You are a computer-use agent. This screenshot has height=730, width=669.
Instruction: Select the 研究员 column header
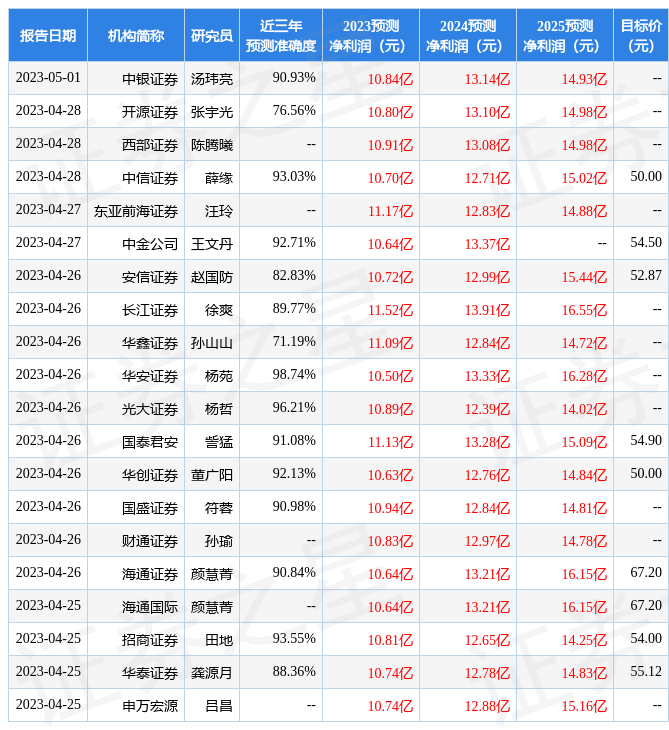tap(212, 35)
